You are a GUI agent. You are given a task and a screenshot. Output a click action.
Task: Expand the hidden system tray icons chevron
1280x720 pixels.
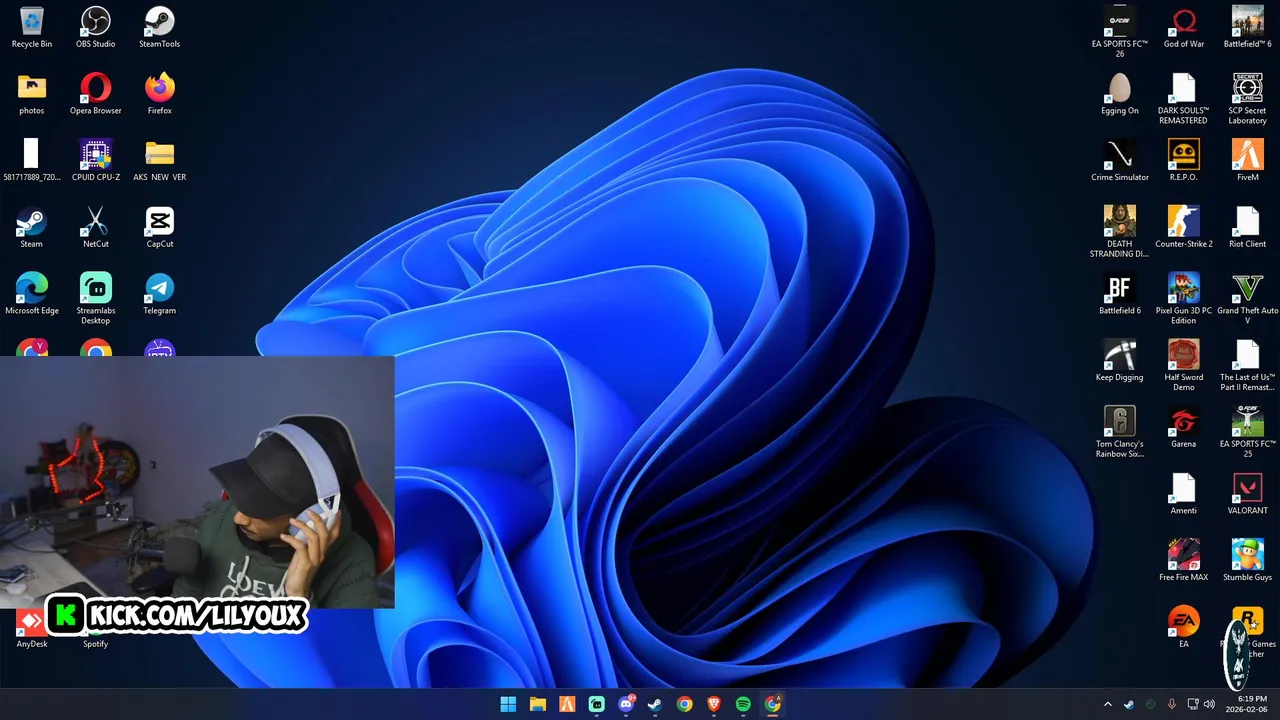coord(1107,704)
